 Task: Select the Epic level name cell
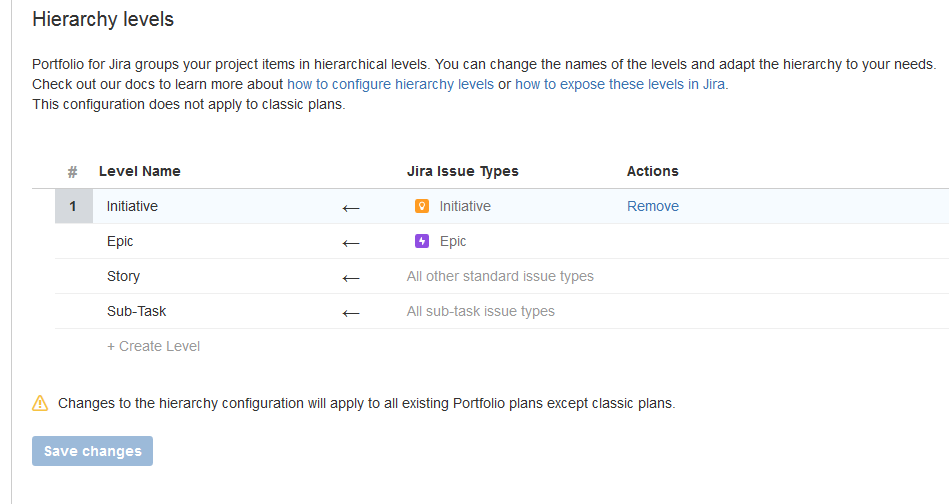tap(120, 241)
